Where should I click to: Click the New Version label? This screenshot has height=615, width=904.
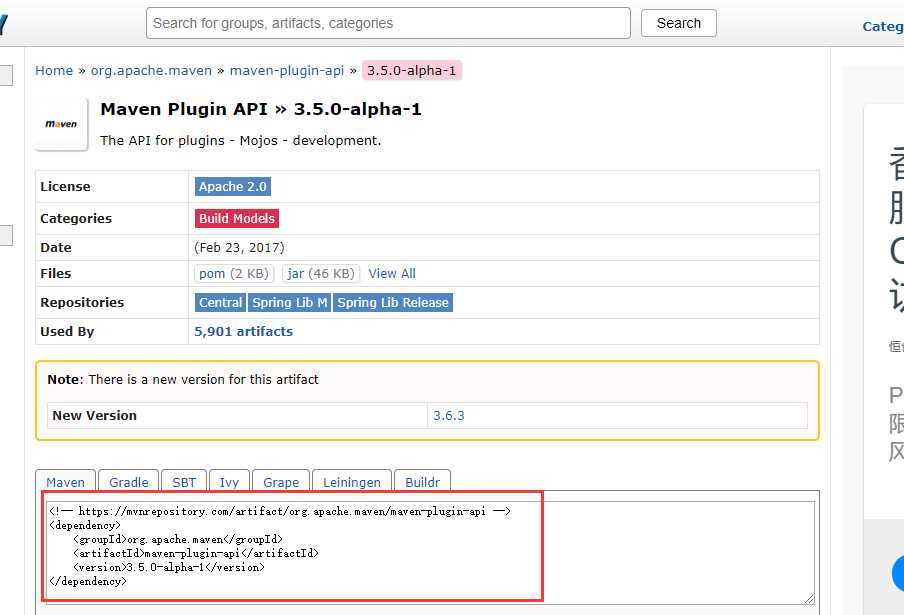click(x=95, y=416)
